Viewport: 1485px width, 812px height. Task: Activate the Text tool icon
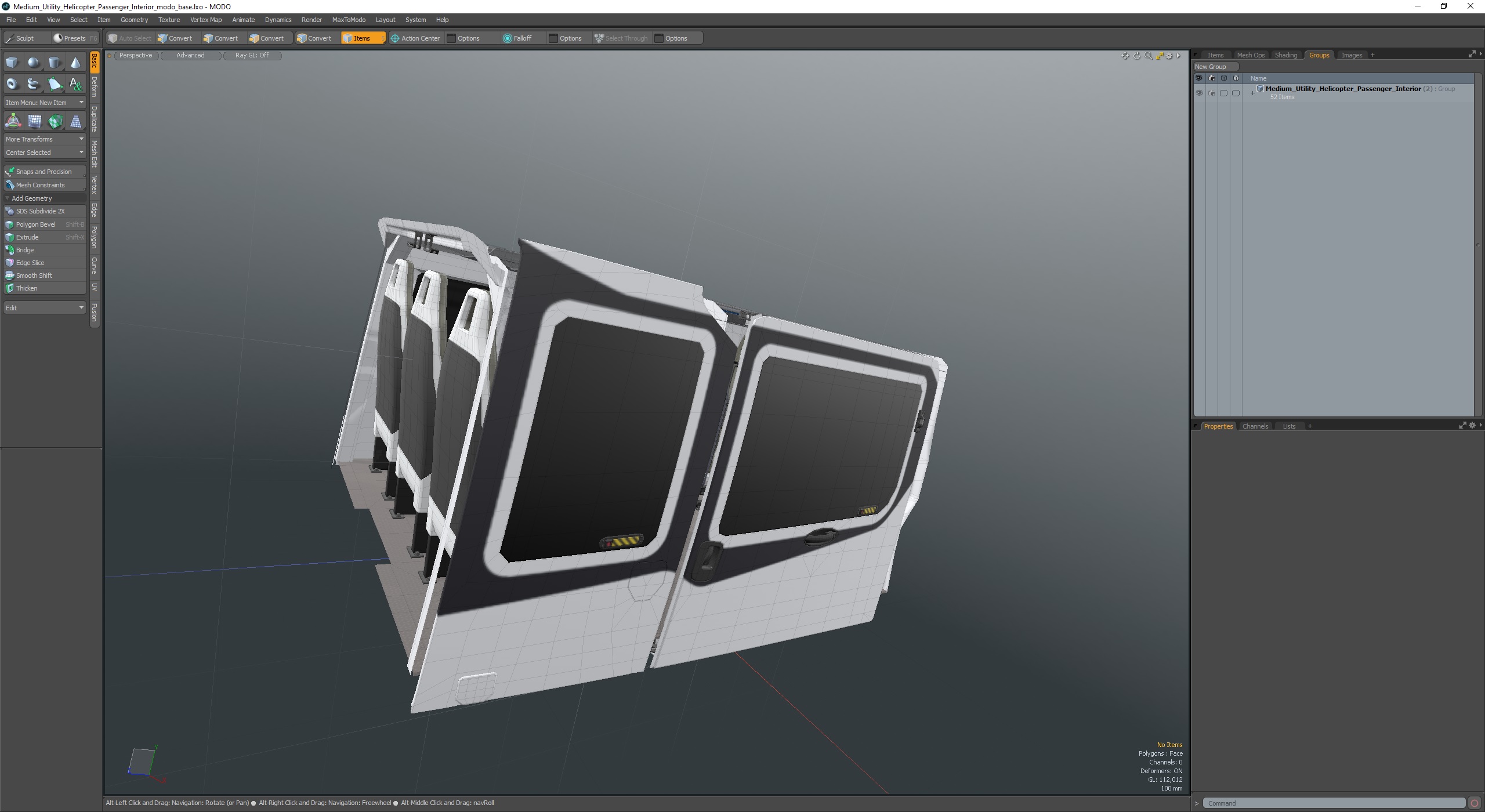76,84
